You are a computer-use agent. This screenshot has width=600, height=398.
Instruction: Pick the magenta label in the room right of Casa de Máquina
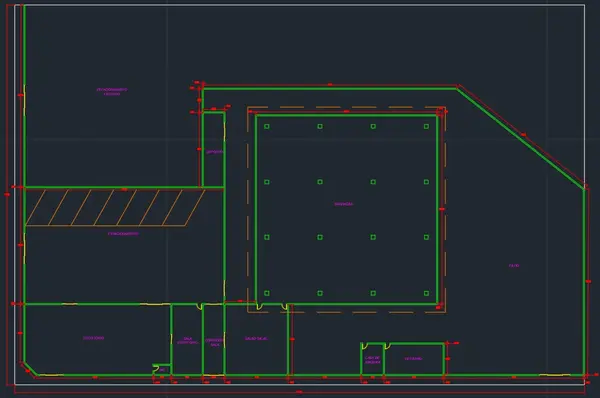coord(413,359)
